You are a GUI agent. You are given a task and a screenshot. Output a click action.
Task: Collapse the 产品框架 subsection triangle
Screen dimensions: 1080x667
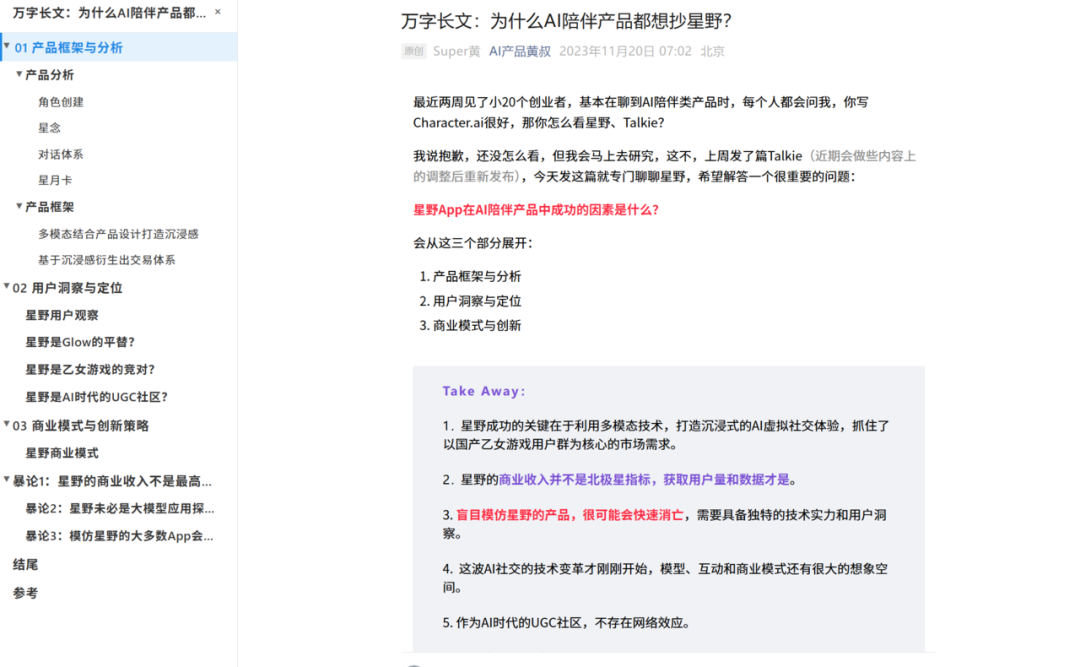coord(19,207)
